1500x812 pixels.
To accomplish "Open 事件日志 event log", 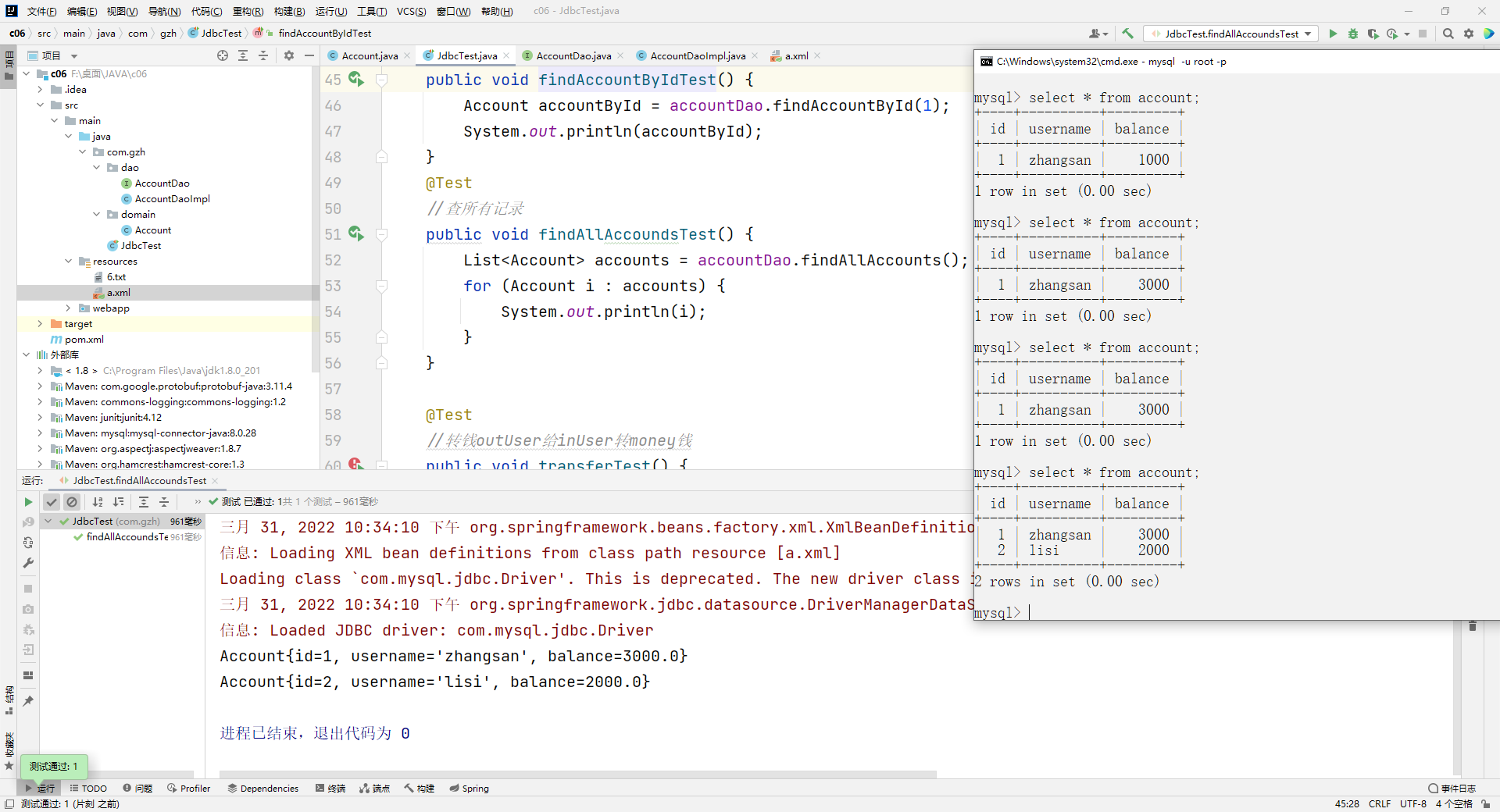I will pos(1452,789).
